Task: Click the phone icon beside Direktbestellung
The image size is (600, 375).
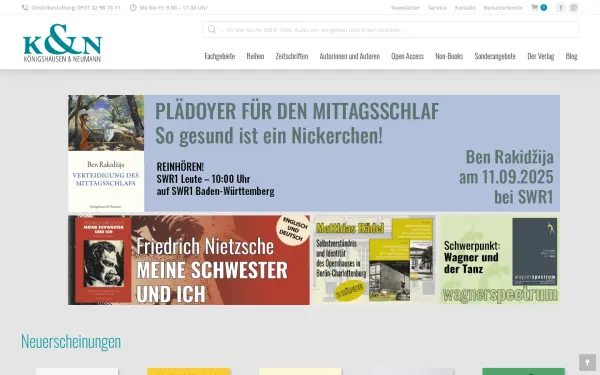Action: (x=25, y=8)
